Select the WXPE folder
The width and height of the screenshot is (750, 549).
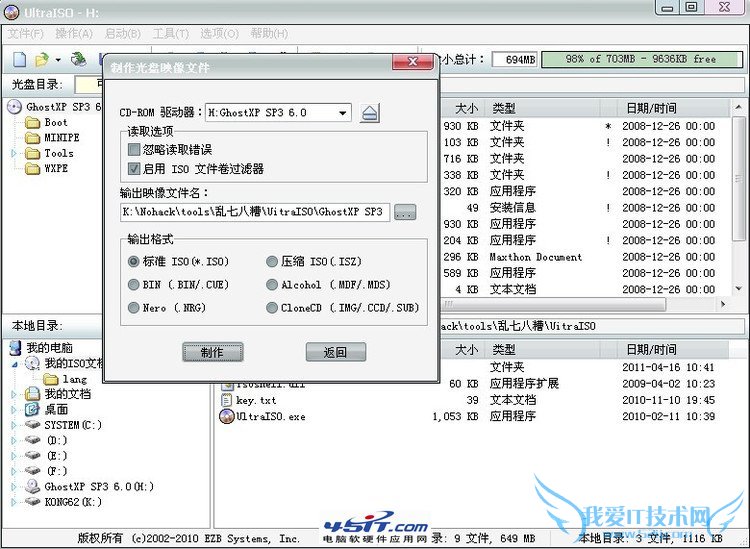pyautogui.click(x=47, y=168)
